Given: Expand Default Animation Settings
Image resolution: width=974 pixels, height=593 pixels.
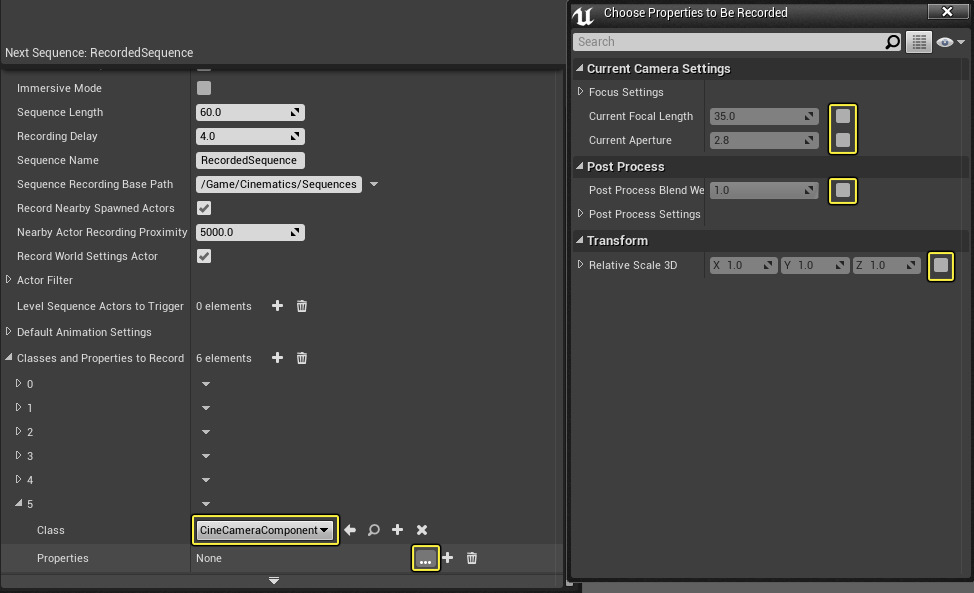Looking at the screenshot, I should pos(9,332).
